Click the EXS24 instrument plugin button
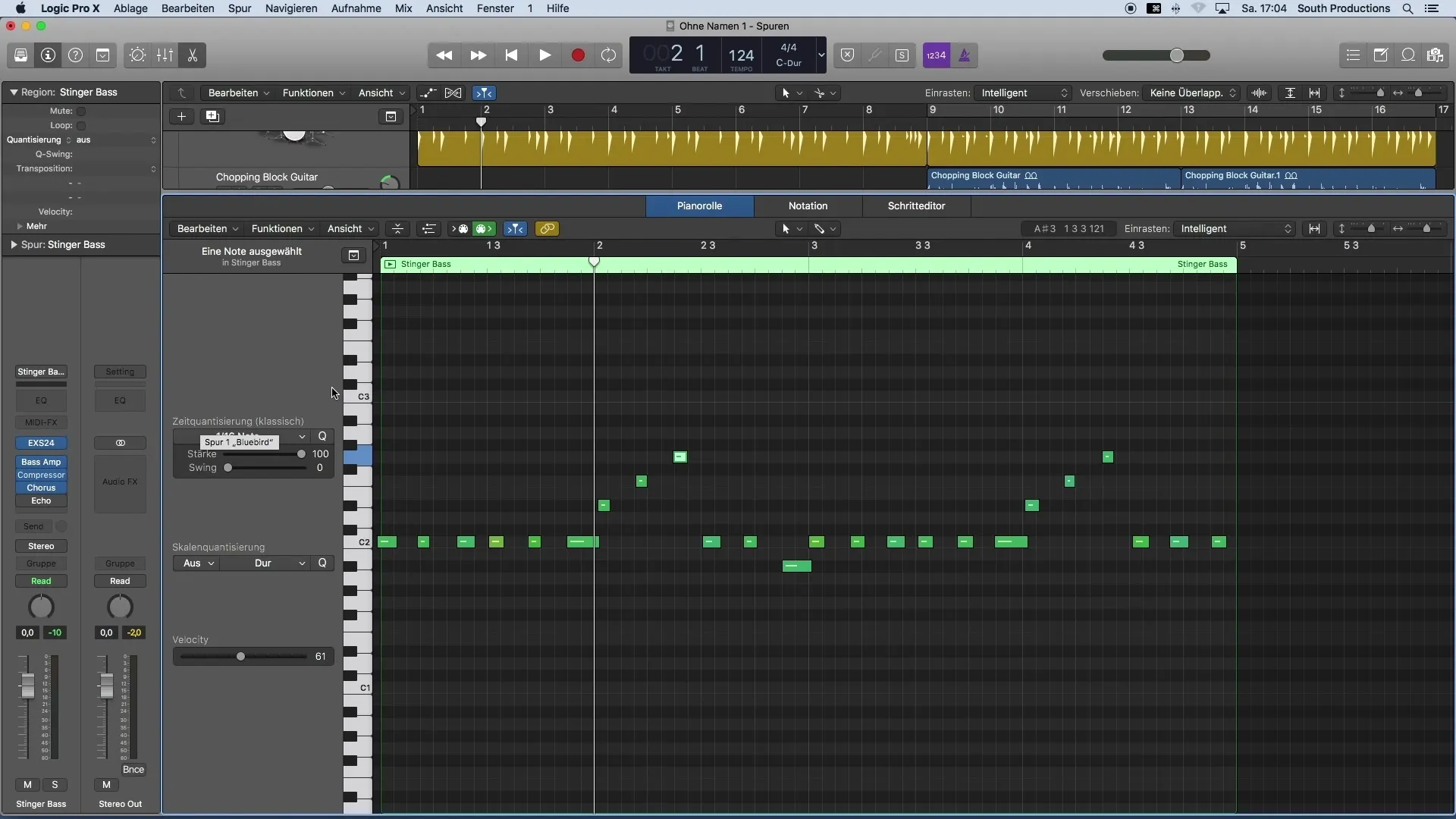 click(41, 442)
